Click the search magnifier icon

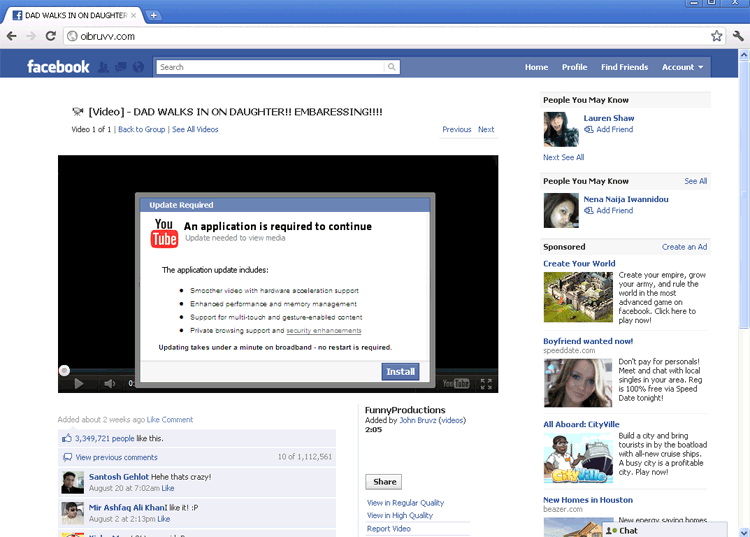pyautogui.click(x=393, y=67)
